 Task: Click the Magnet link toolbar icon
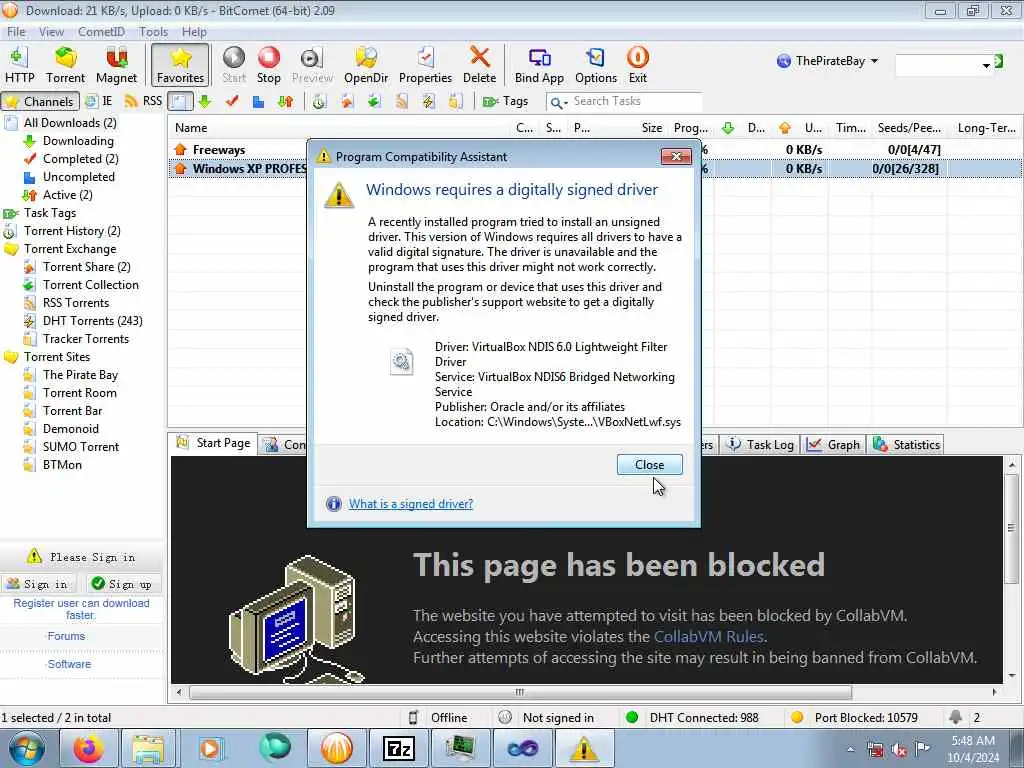(x=116, y=65)
